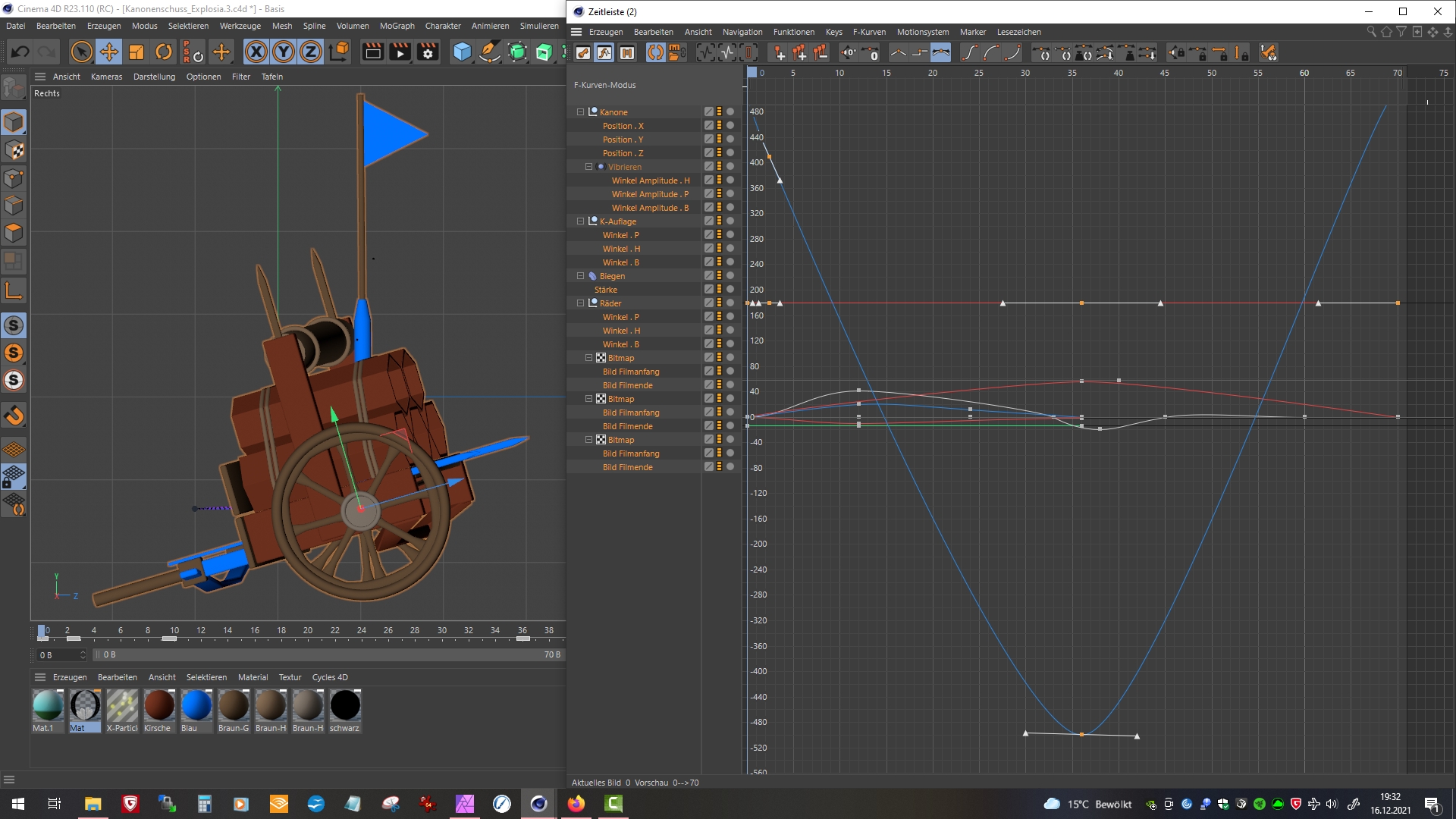The height and width of the screenshot is (819, 1456).
Task: Select the Live Selection tool
Action: tap(81, 52)
